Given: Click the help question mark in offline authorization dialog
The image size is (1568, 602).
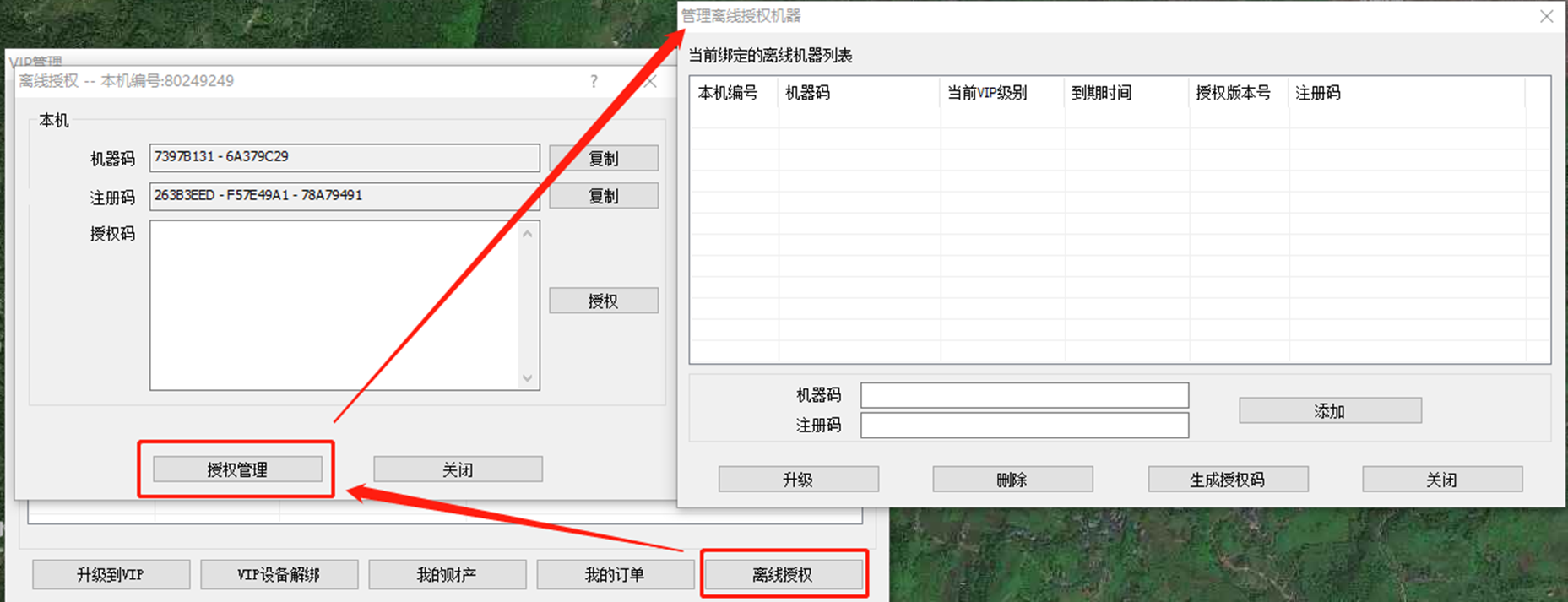Looking at the screenshot, I should 594,81.
